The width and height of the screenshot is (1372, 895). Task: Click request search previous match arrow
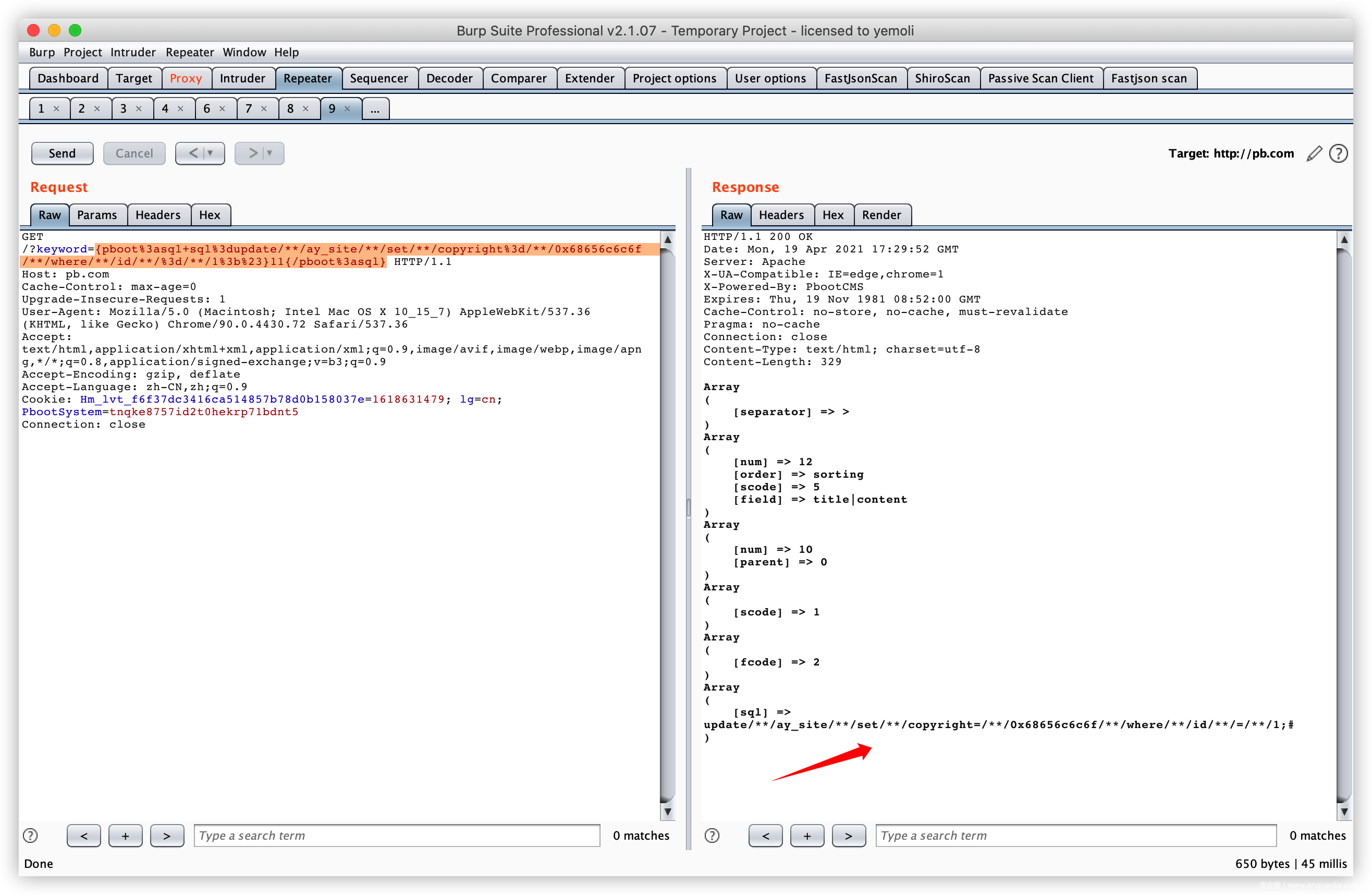click(x=83, y=835)
